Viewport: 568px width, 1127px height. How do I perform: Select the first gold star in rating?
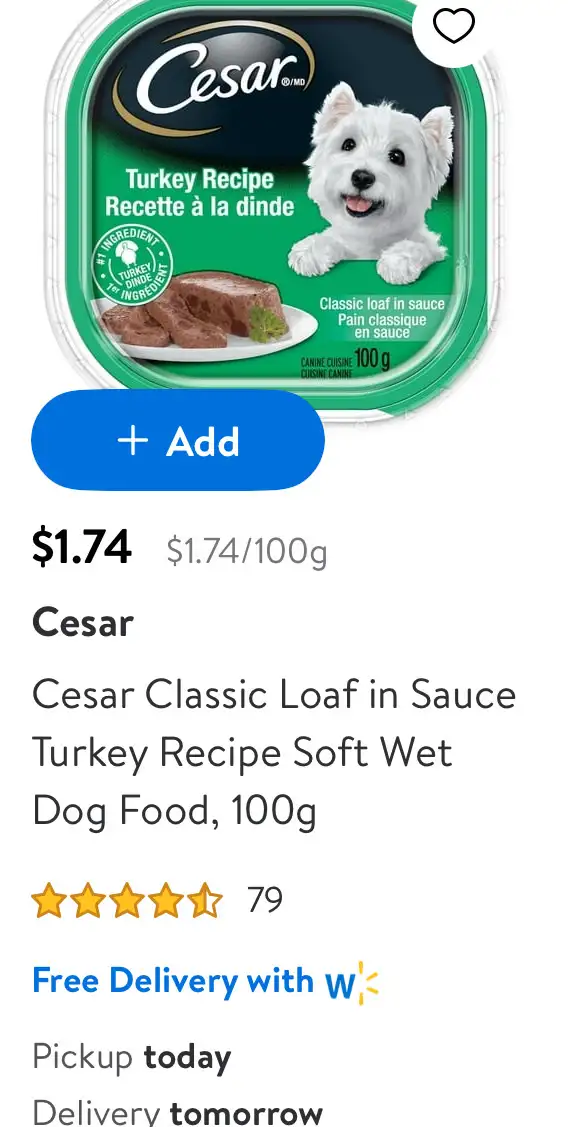(47, 902)
